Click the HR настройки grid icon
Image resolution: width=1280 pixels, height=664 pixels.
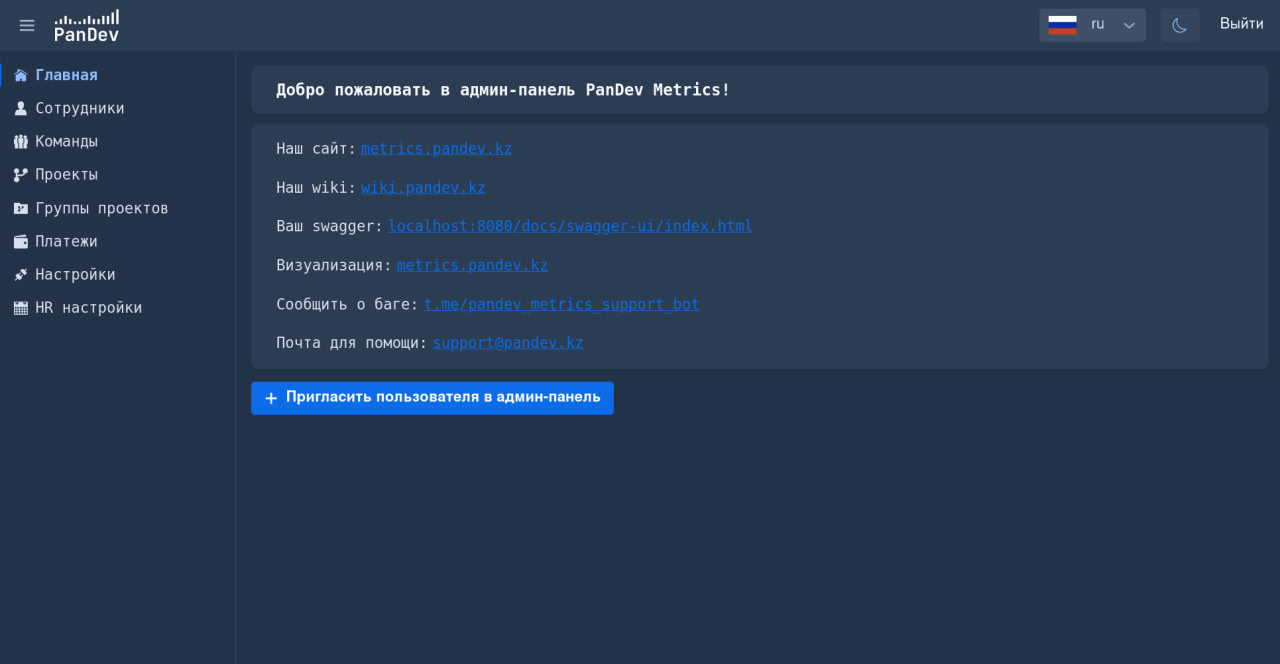(20, 307)
